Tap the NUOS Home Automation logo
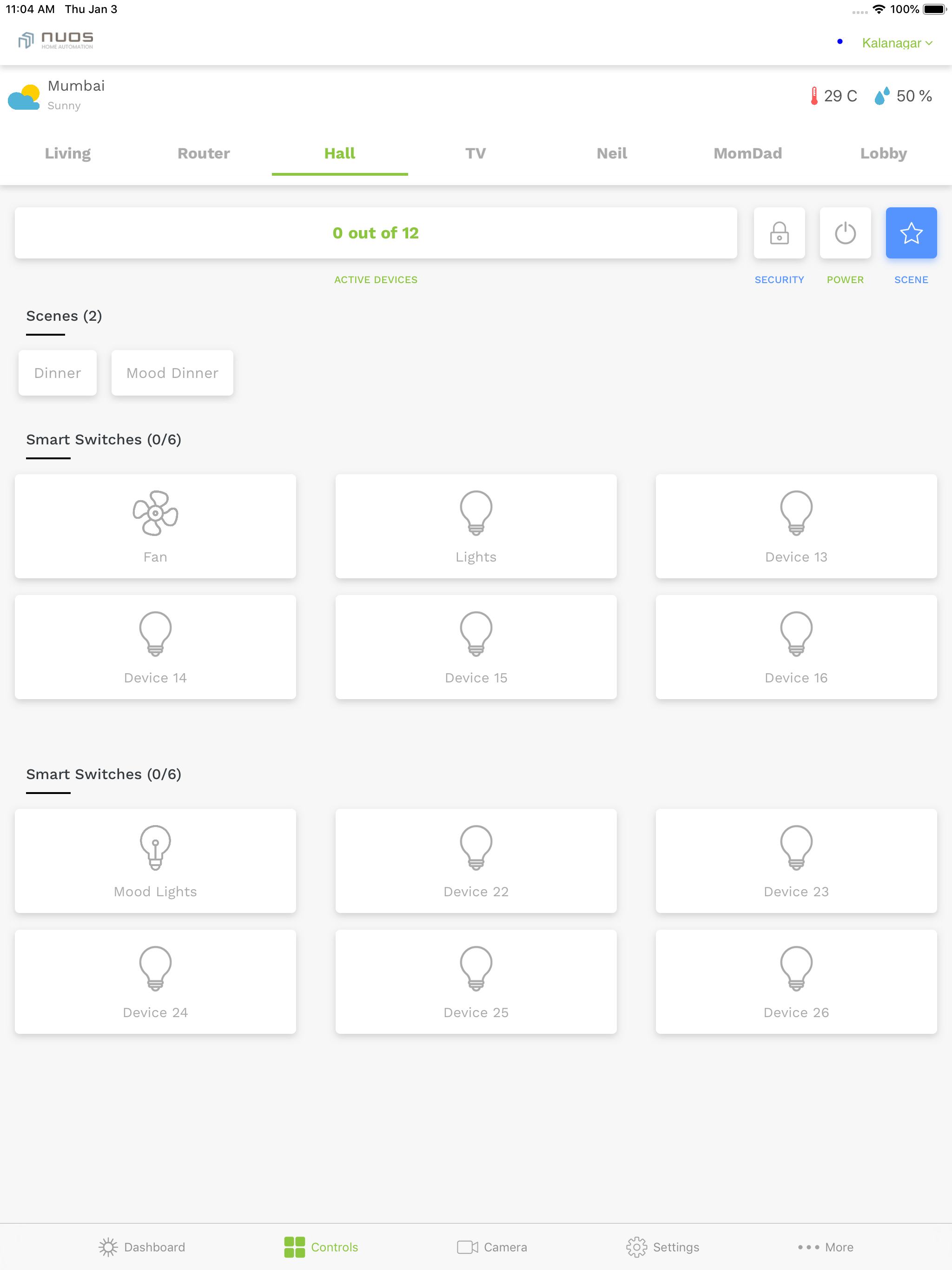952x1270 pixels. (x=56, y=40)
